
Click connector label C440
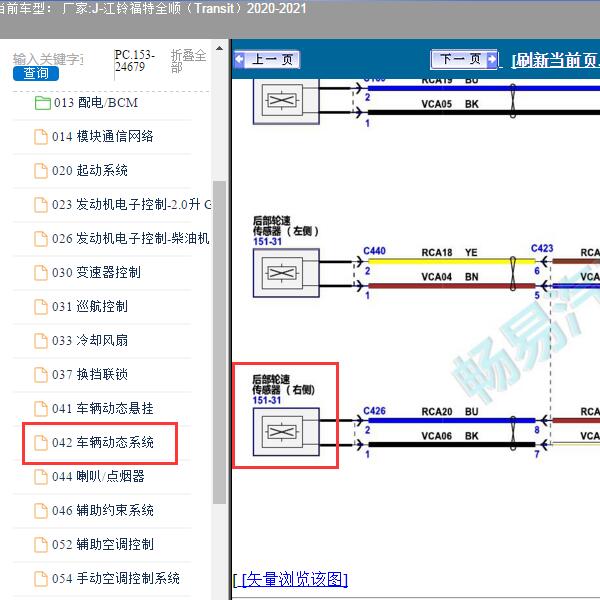pyautogui.click(x=374, y=251)
